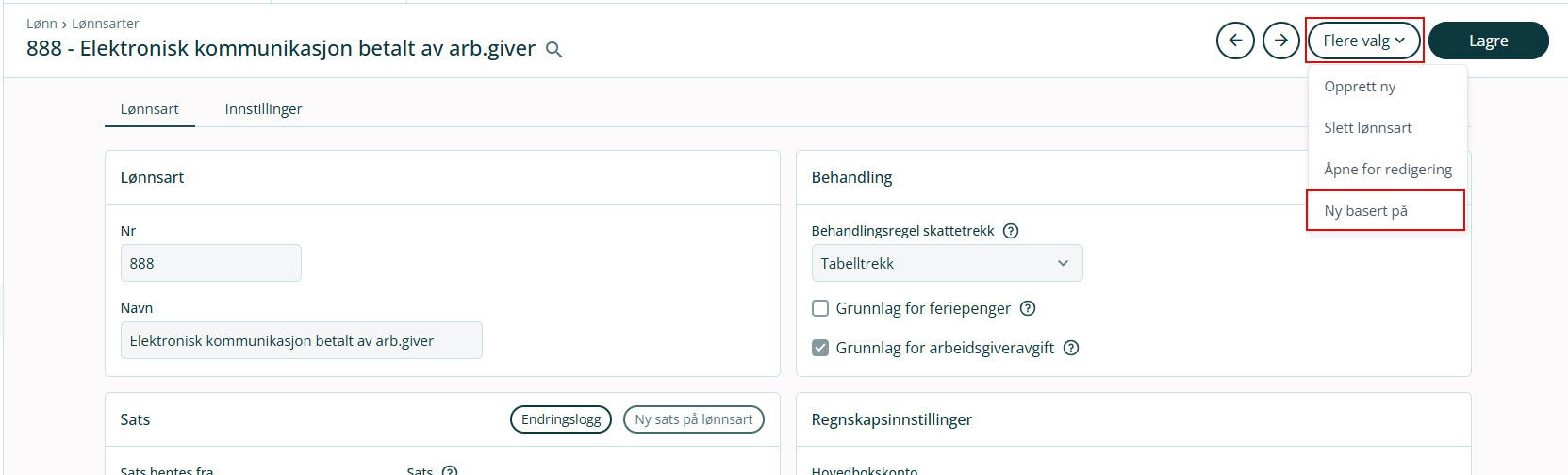Choose Ny basert på menu item
1568x475 pixels.
pyautogui.click(x=1365, y=211)
